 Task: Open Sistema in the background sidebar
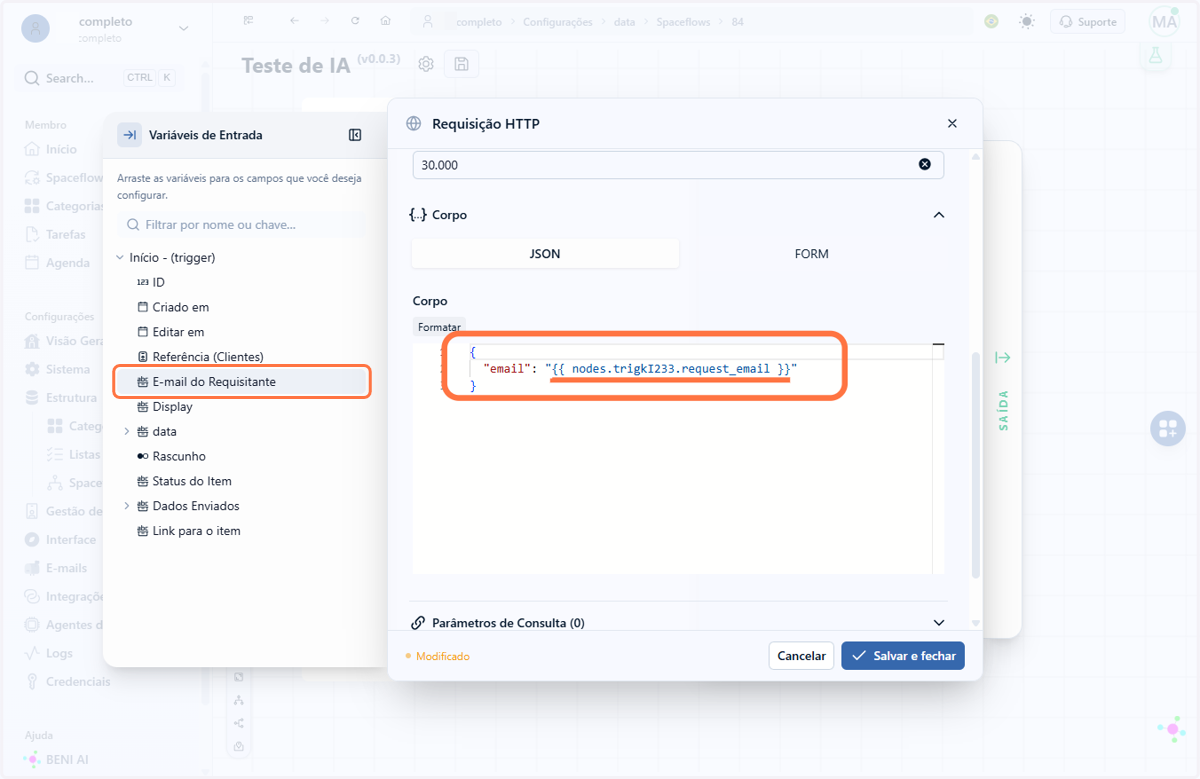[x=67, y=369]
